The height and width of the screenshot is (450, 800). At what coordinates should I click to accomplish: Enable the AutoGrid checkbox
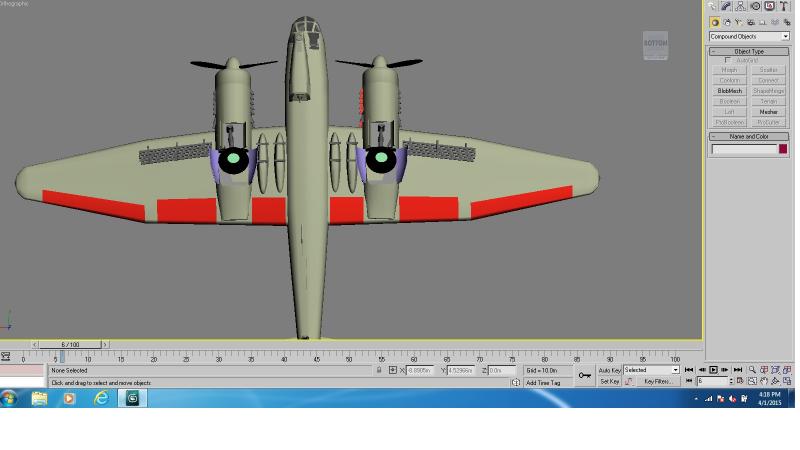(728, 60)
